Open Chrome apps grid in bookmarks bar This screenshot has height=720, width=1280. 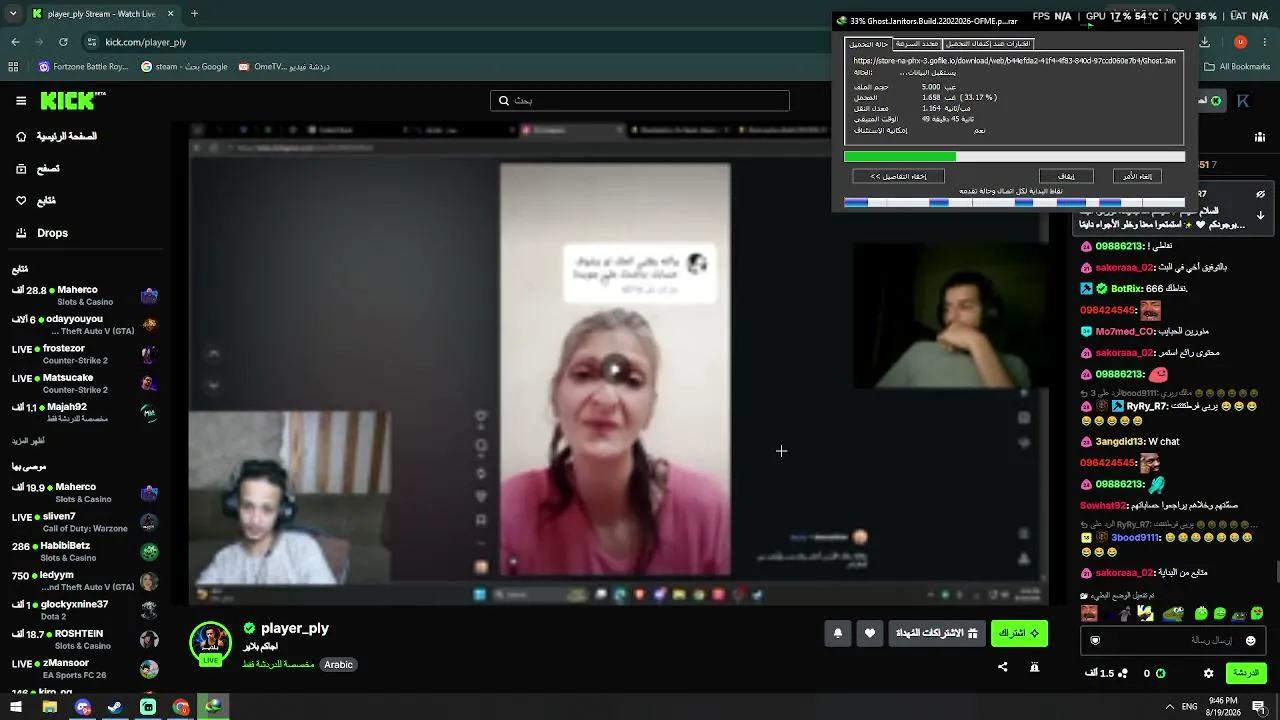(13, 67)
